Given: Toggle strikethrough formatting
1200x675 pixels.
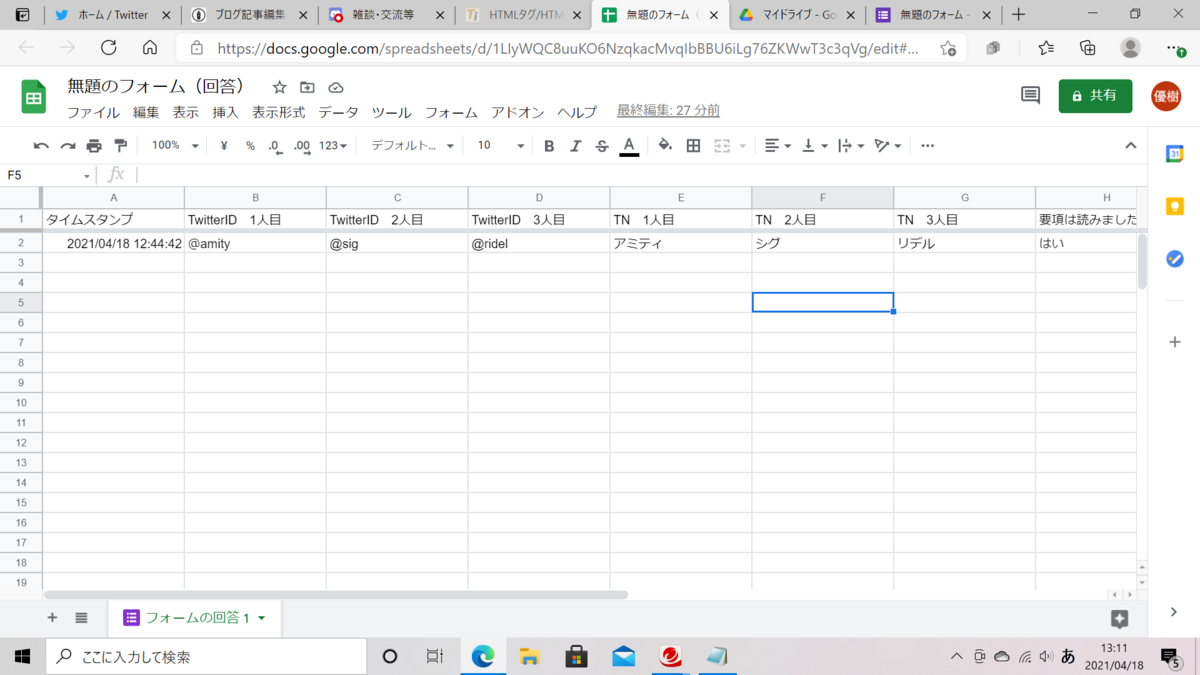Looking at the screenshot, I should click(602, 146).
